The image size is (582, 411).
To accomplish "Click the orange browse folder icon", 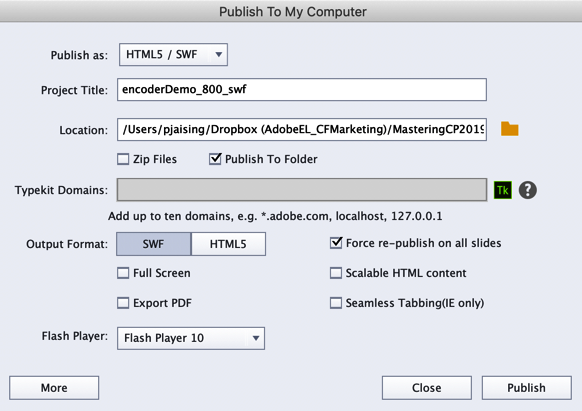I will (510, 129).
